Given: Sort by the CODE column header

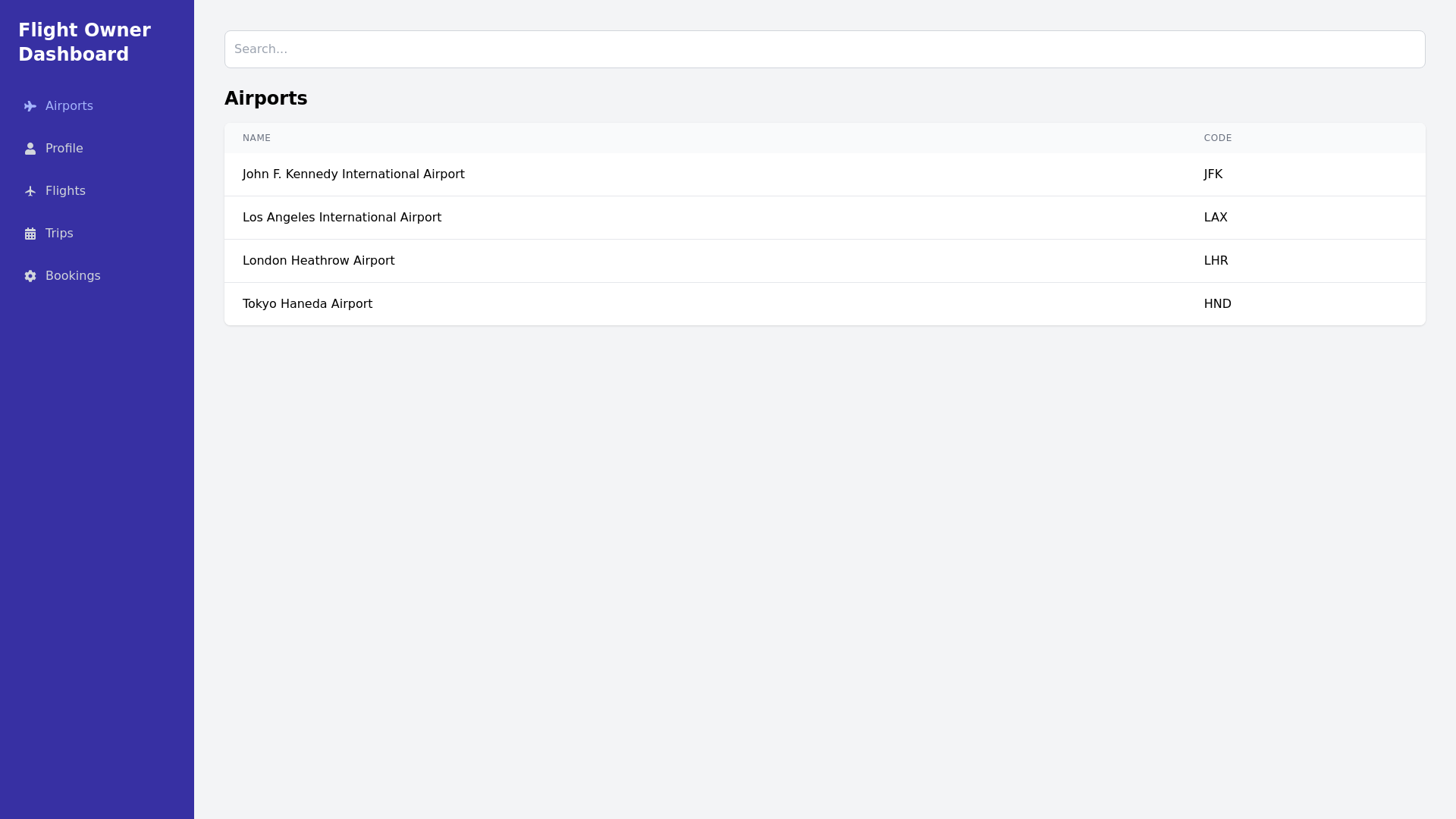Looking at the screenshot, I should point(1218,138).
